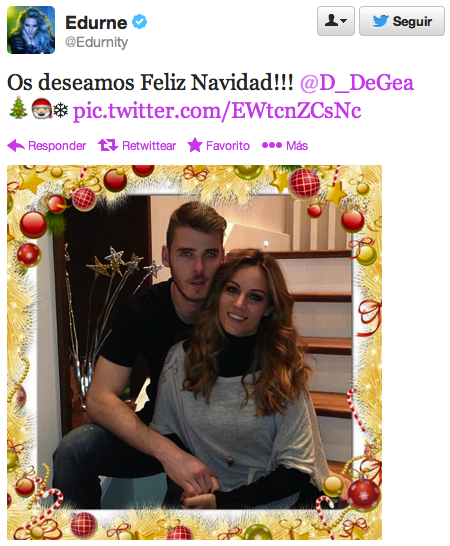The image size is (450, 546).
Task: Click the blue verified badge icon
Action: pos(140,22)
